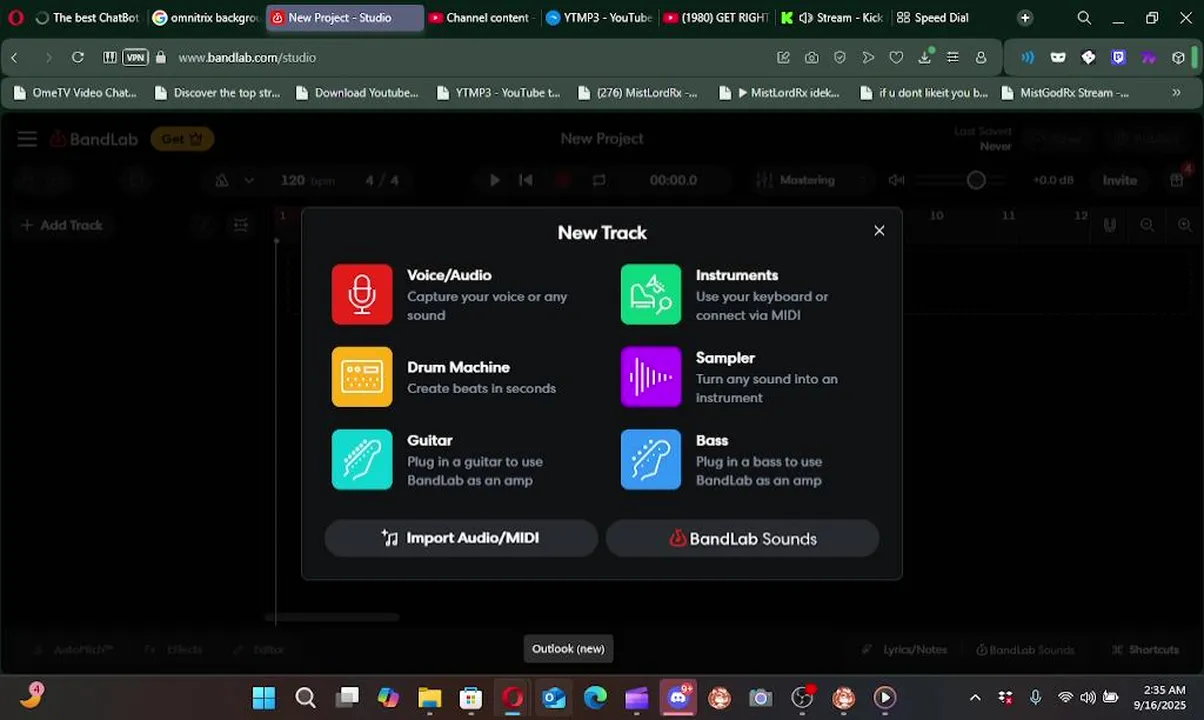Screen dimensions: 1204x720
Task: Toggle the magnet snap-to-grid icon
Action: pos(1110,225)
